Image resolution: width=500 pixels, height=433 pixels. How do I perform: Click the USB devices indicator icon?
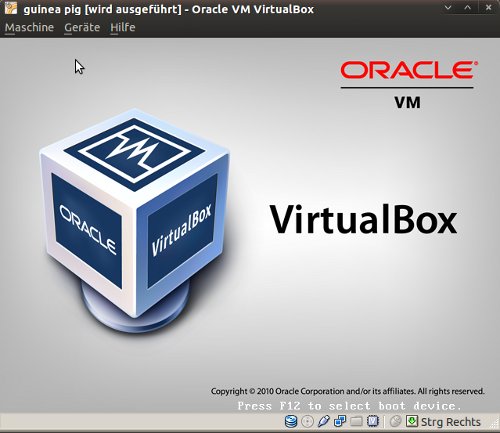click(323, 421)
